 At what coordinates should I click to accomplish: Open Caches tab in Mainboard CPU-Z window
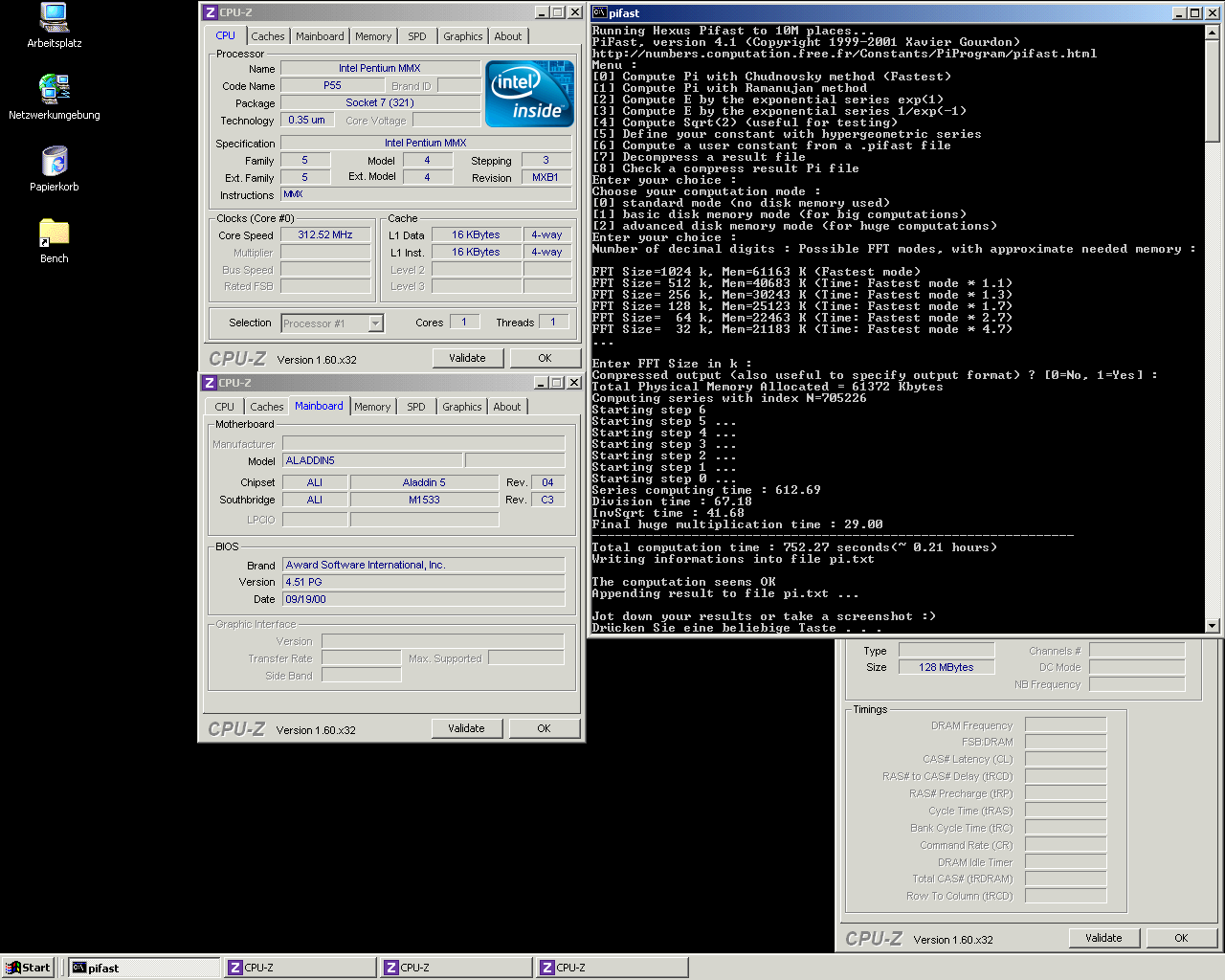[x=267, y=407]
